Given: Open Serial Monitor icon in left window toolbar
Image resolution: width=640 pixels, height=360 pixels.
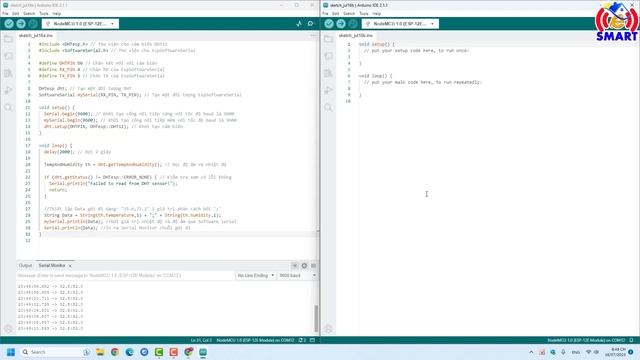Looking at the screenshot, I should coord(311,24).
